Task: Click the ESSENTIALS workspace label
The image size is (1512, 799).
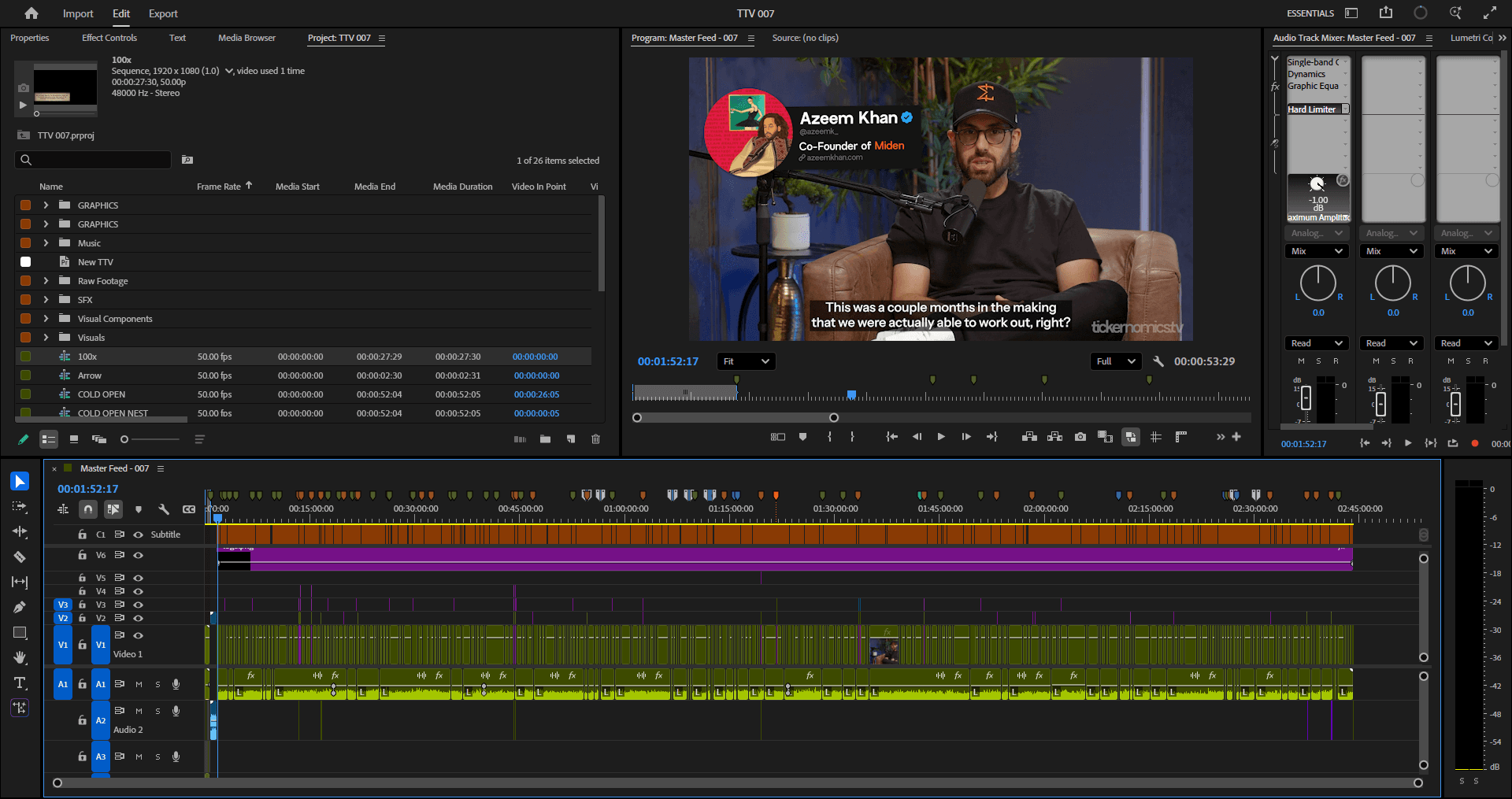Action: click(x=1310, y=13)
